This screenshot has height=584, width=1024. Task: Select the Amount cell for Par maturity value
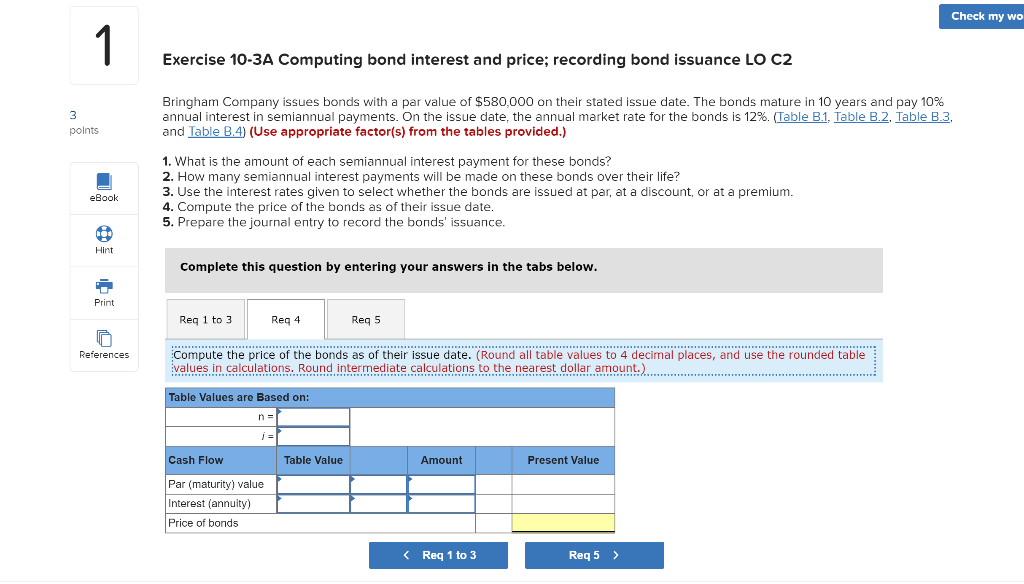(440, 484)
